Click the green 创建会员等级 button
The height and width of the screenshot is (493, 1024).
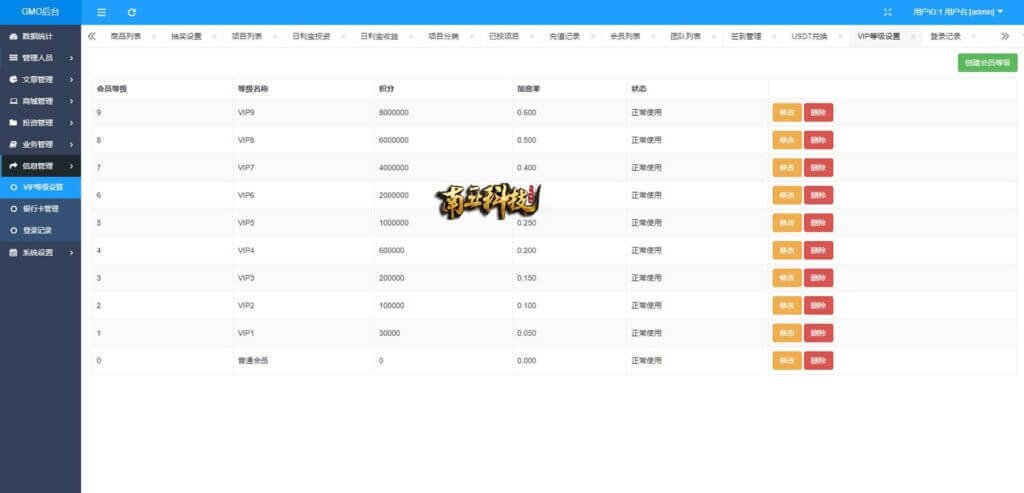point(986,62)
